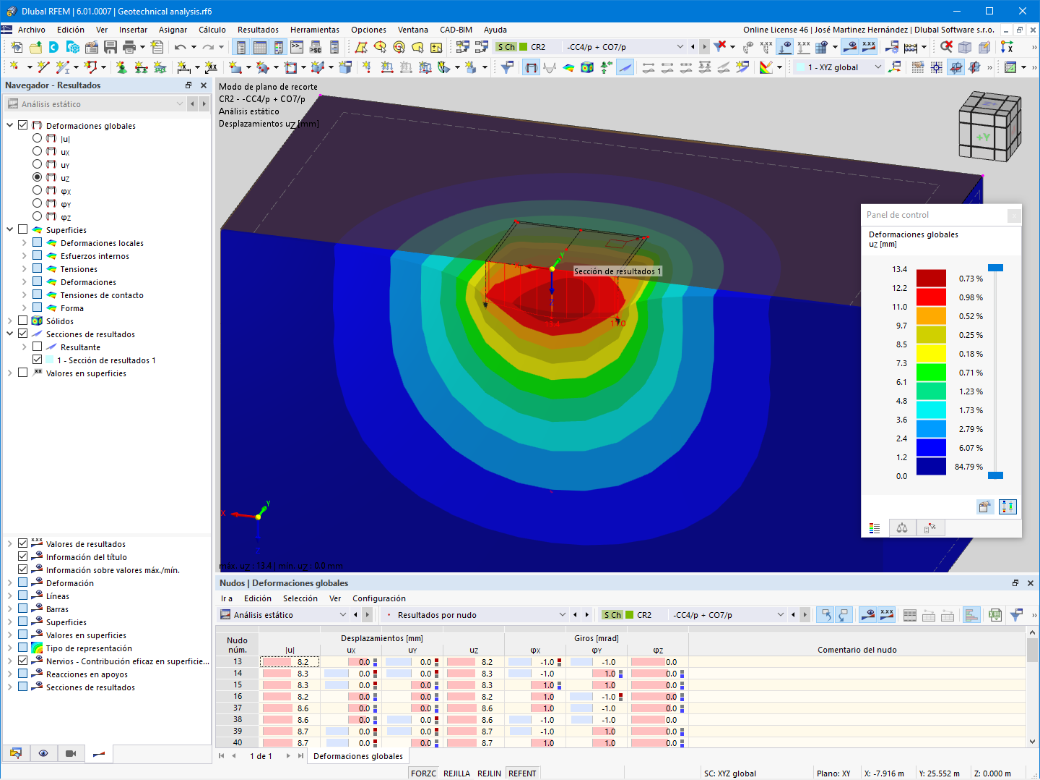Image resolution: width=1040 pixels, height=780 pixels.
Task: Click the Print icon in toolbar
Action: [x=129, y=47]
